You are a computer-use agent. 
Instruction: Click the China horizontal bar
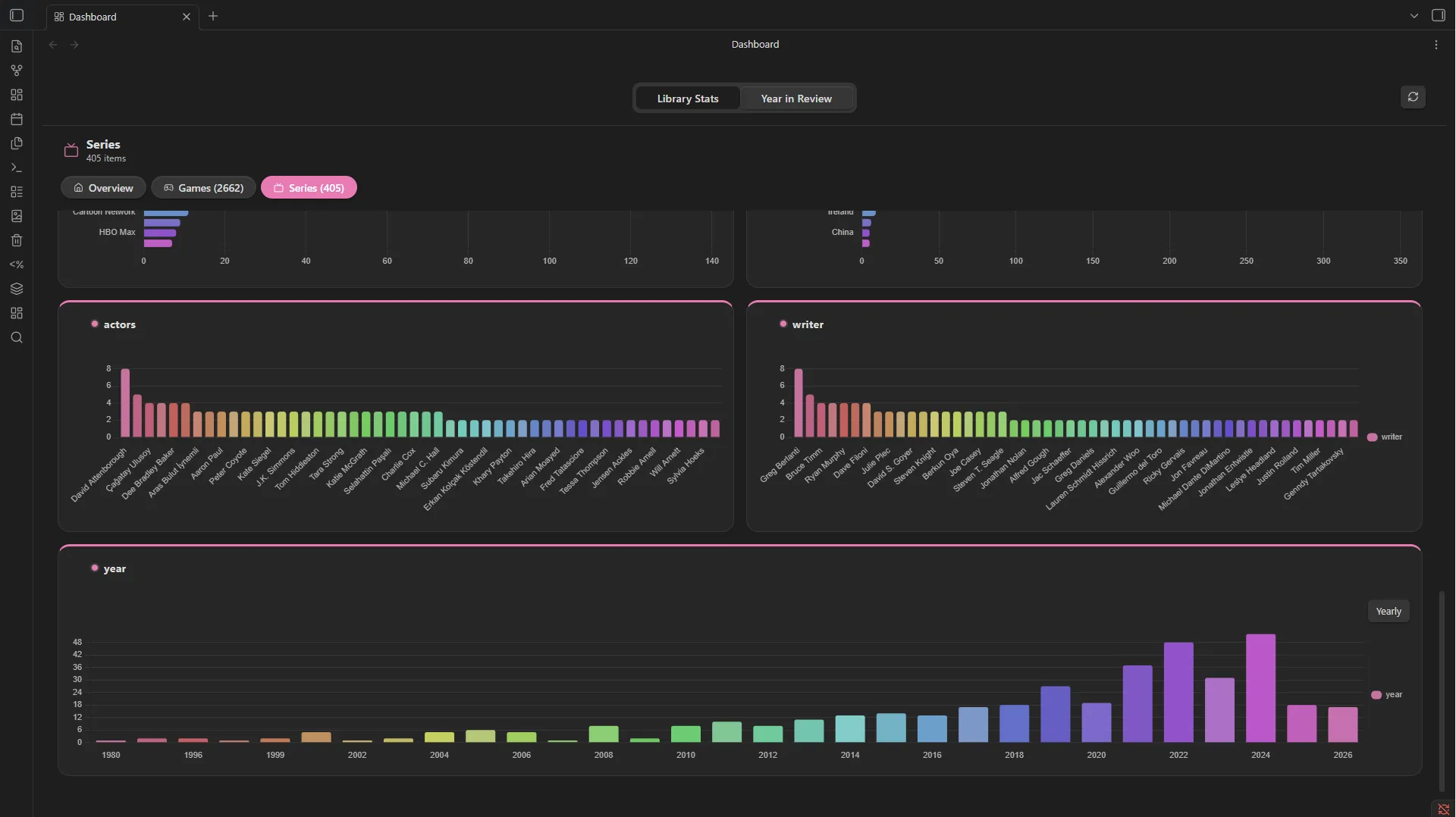click(x=866, y=233)
